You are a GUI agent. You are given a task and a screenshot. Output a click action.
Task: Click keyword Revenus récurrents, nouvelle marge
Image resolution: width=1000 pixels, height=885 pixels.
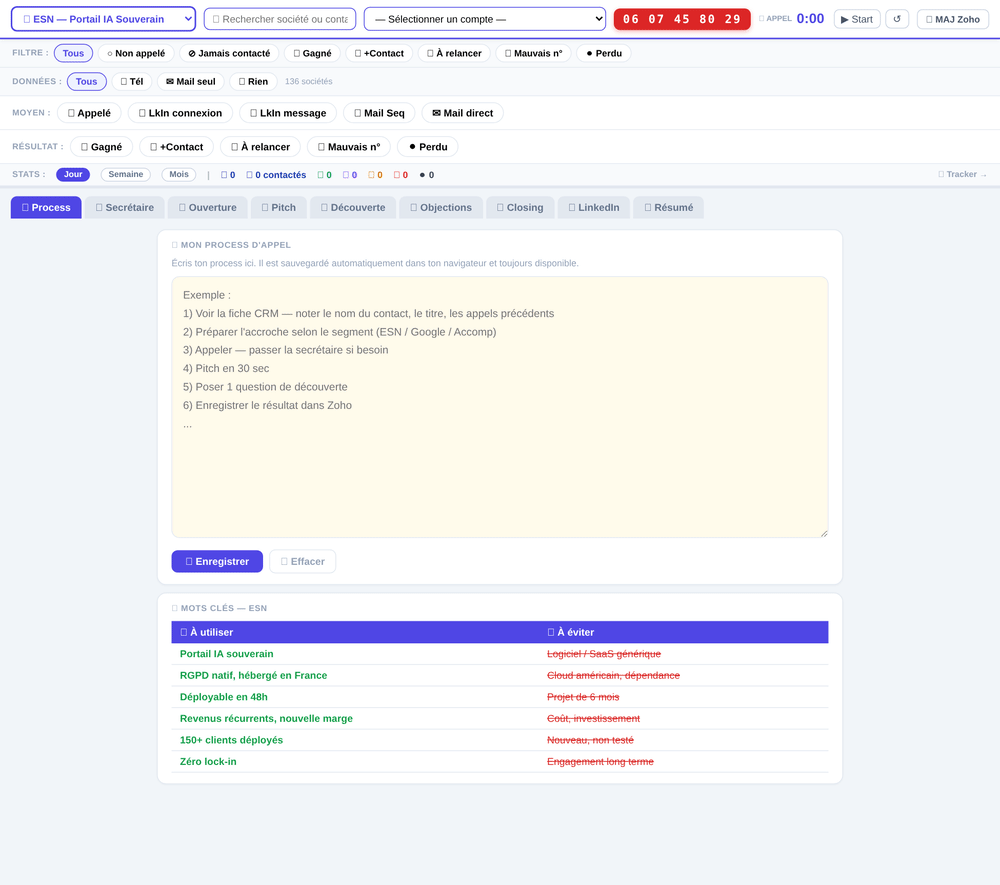(x=266, y=719)
